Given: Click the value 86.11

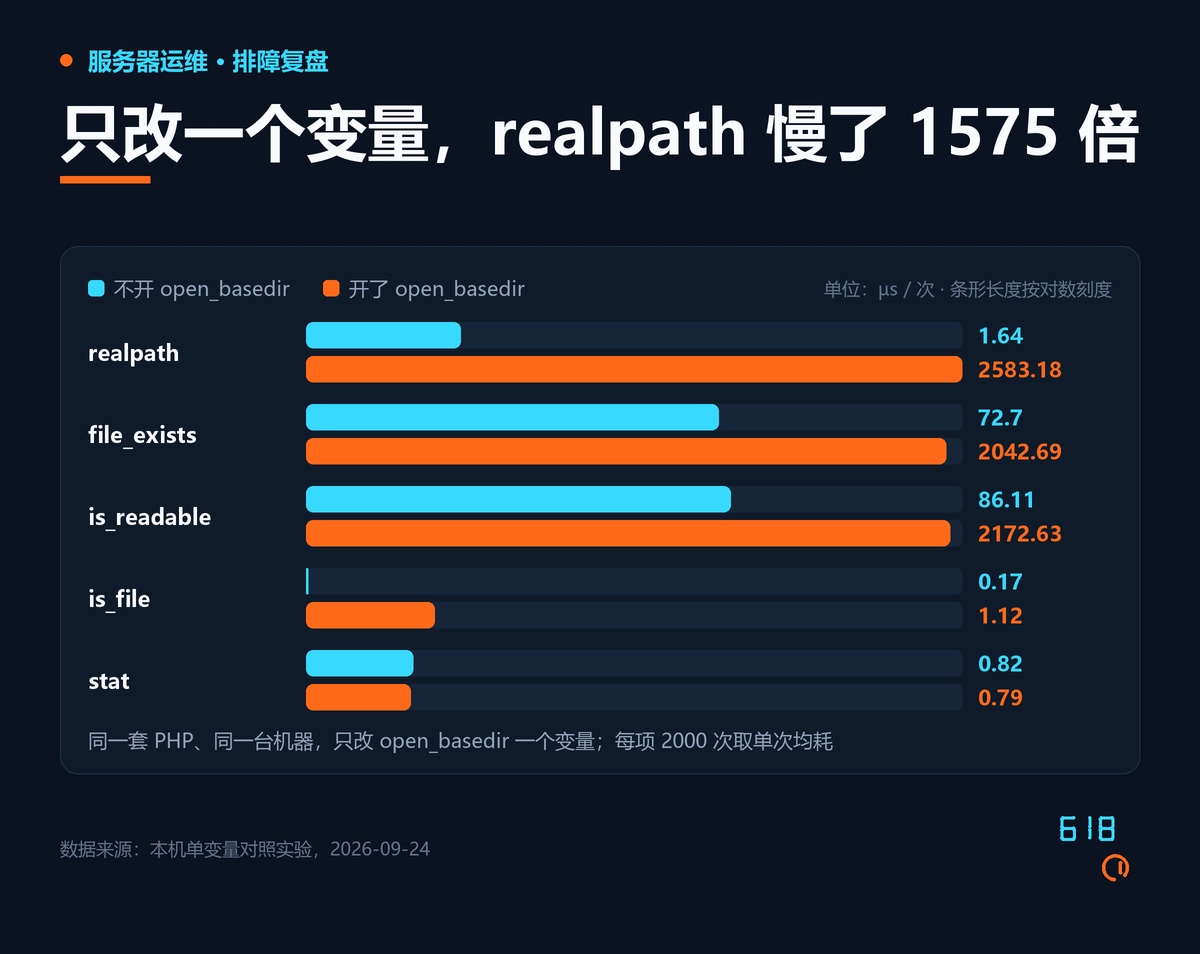Looking at the screenshot, I should pos(1006,500).
